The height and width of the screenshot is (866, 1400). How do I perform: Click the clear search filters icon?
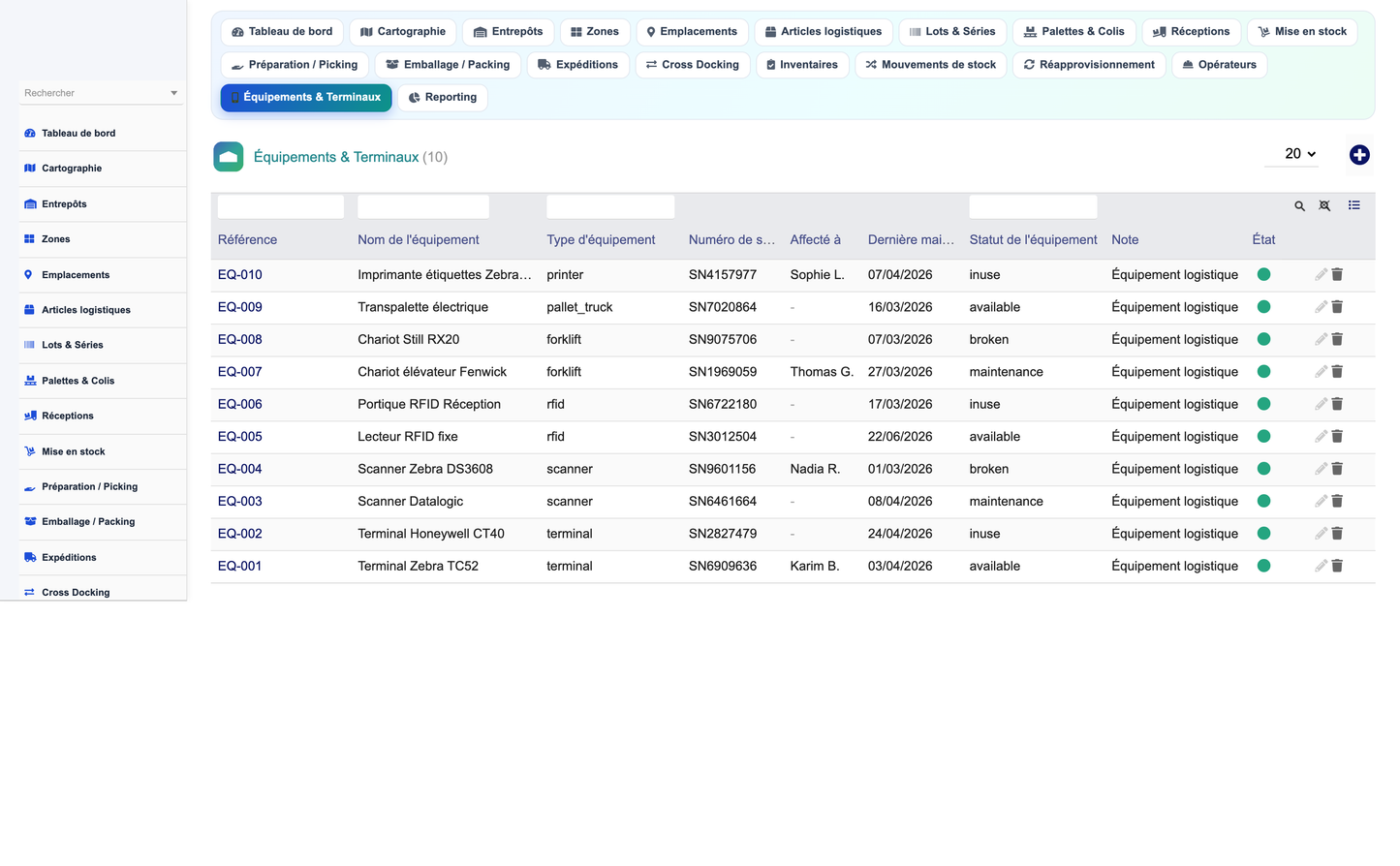tap(1325, 206)
